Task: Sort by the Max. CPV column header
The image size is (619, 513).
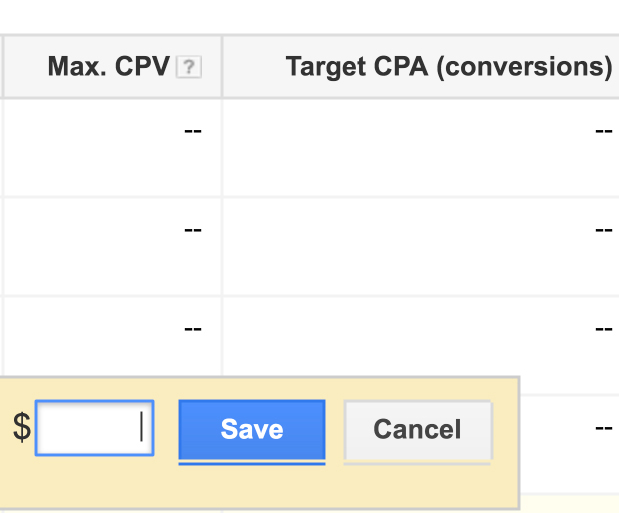Action: (108, 67)
